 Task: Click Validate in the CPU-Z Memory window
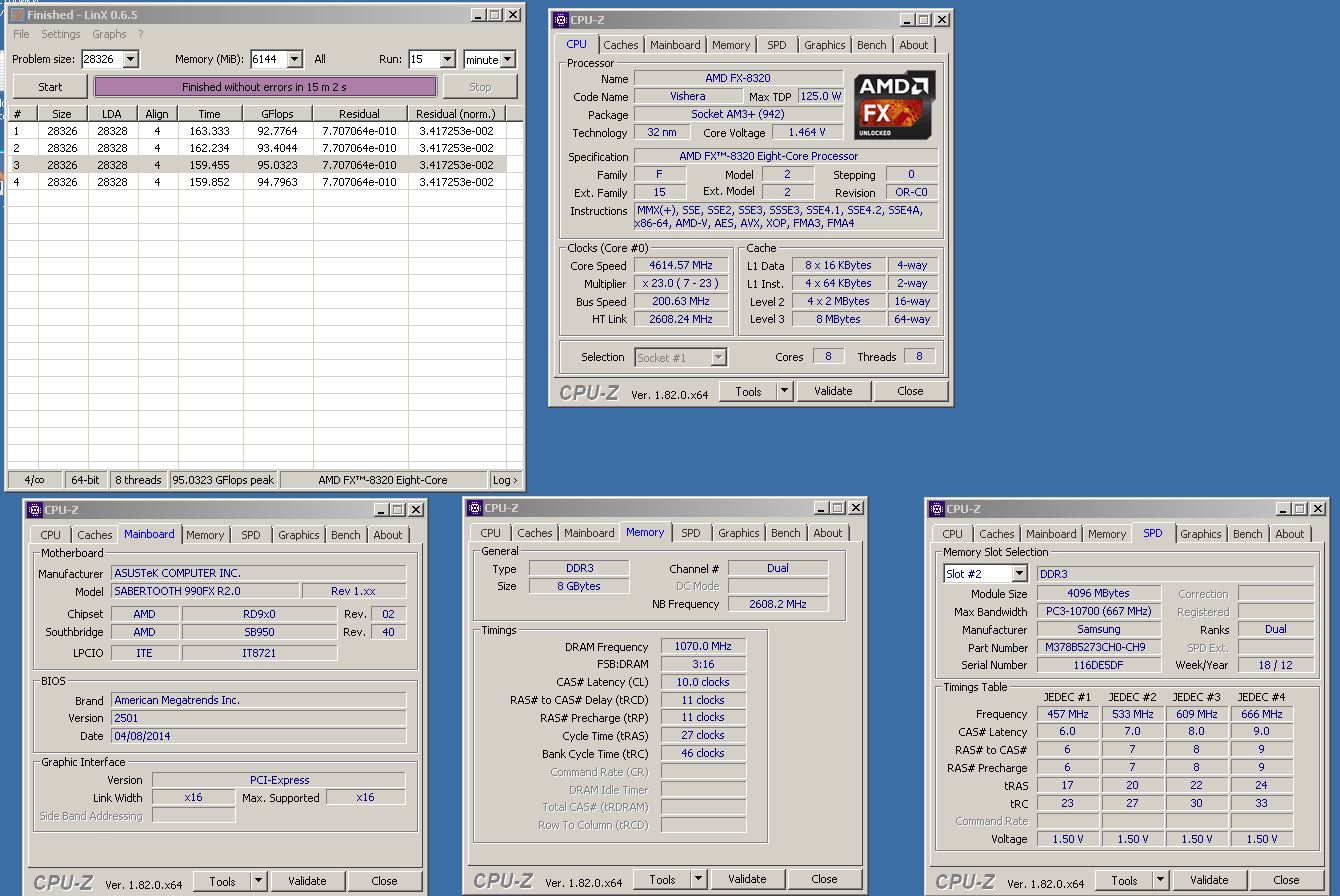click(747, 880)
